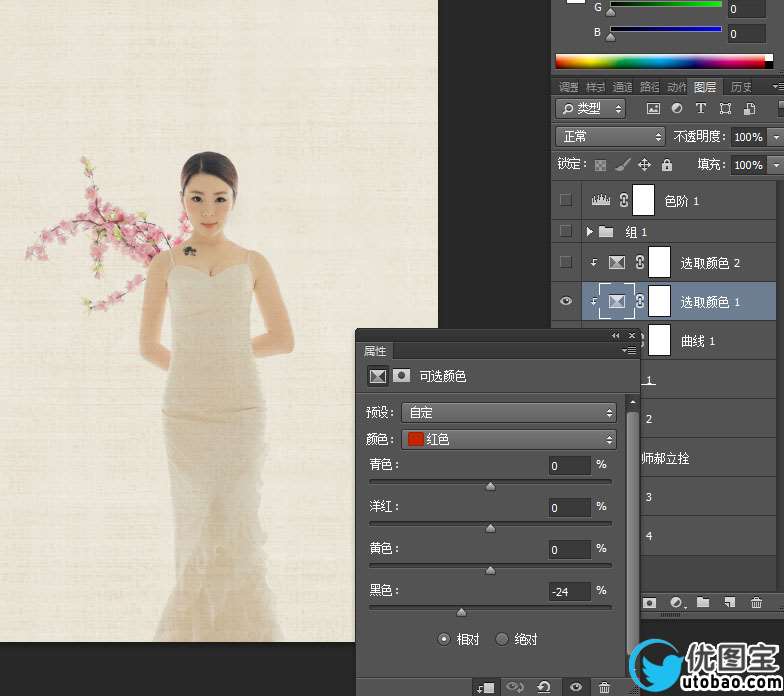
Task: Create new group with folder icon
Action: click(703, 602)
